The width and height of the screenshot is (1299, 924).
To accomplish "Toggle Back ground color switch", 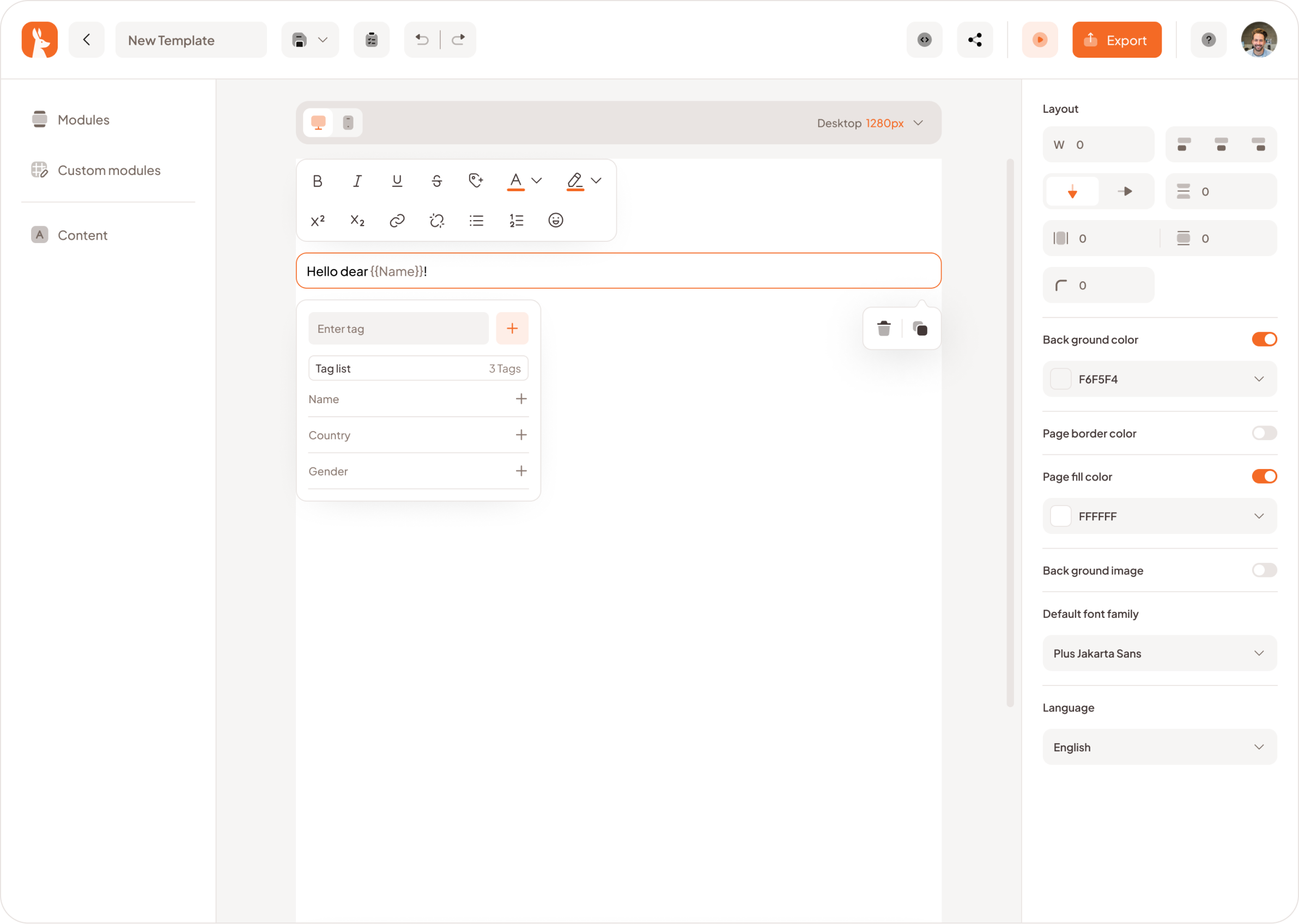I will (x=1264, y=339).
